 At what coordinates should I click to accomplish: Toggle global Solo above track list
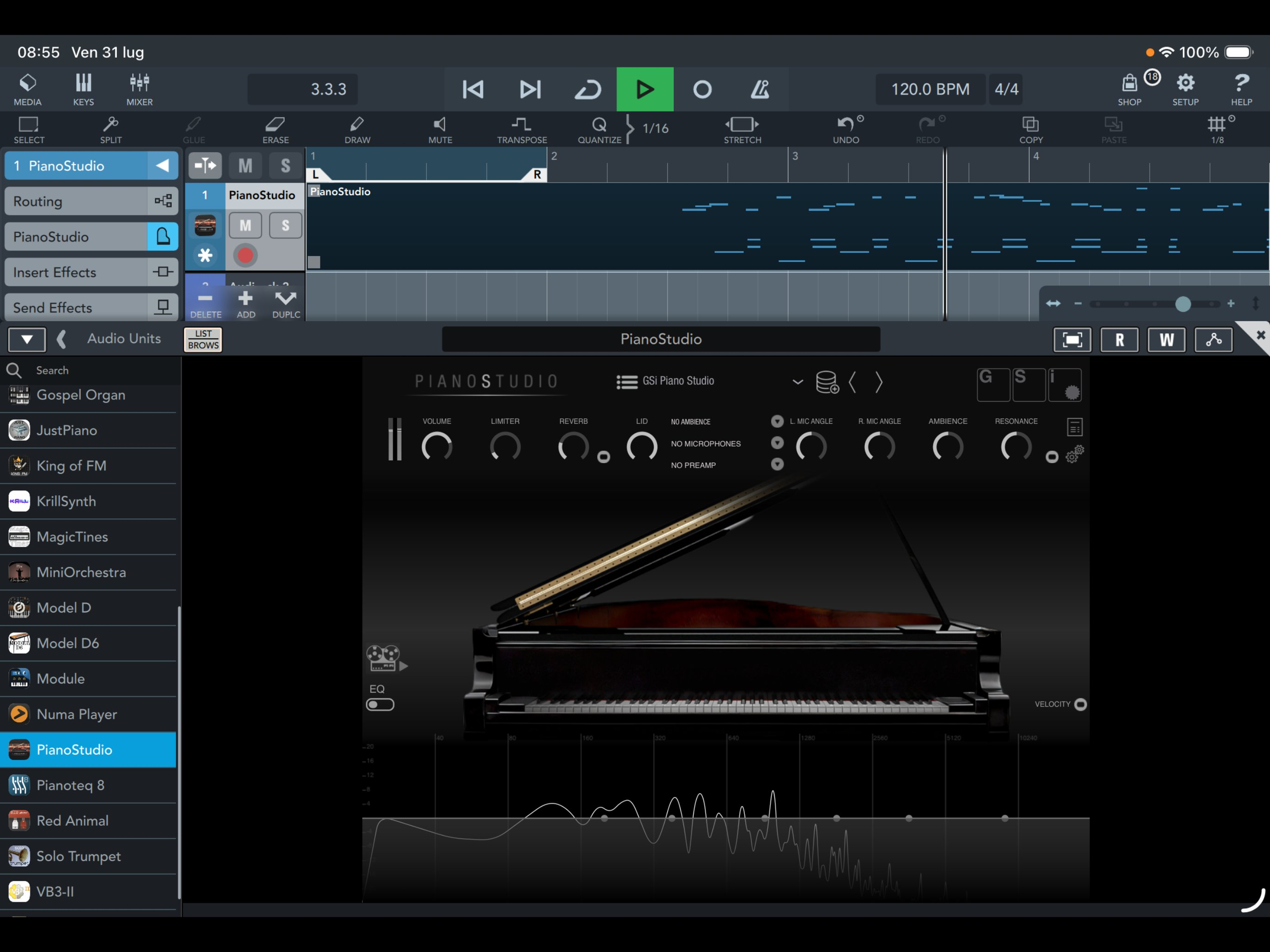(285, 166)
